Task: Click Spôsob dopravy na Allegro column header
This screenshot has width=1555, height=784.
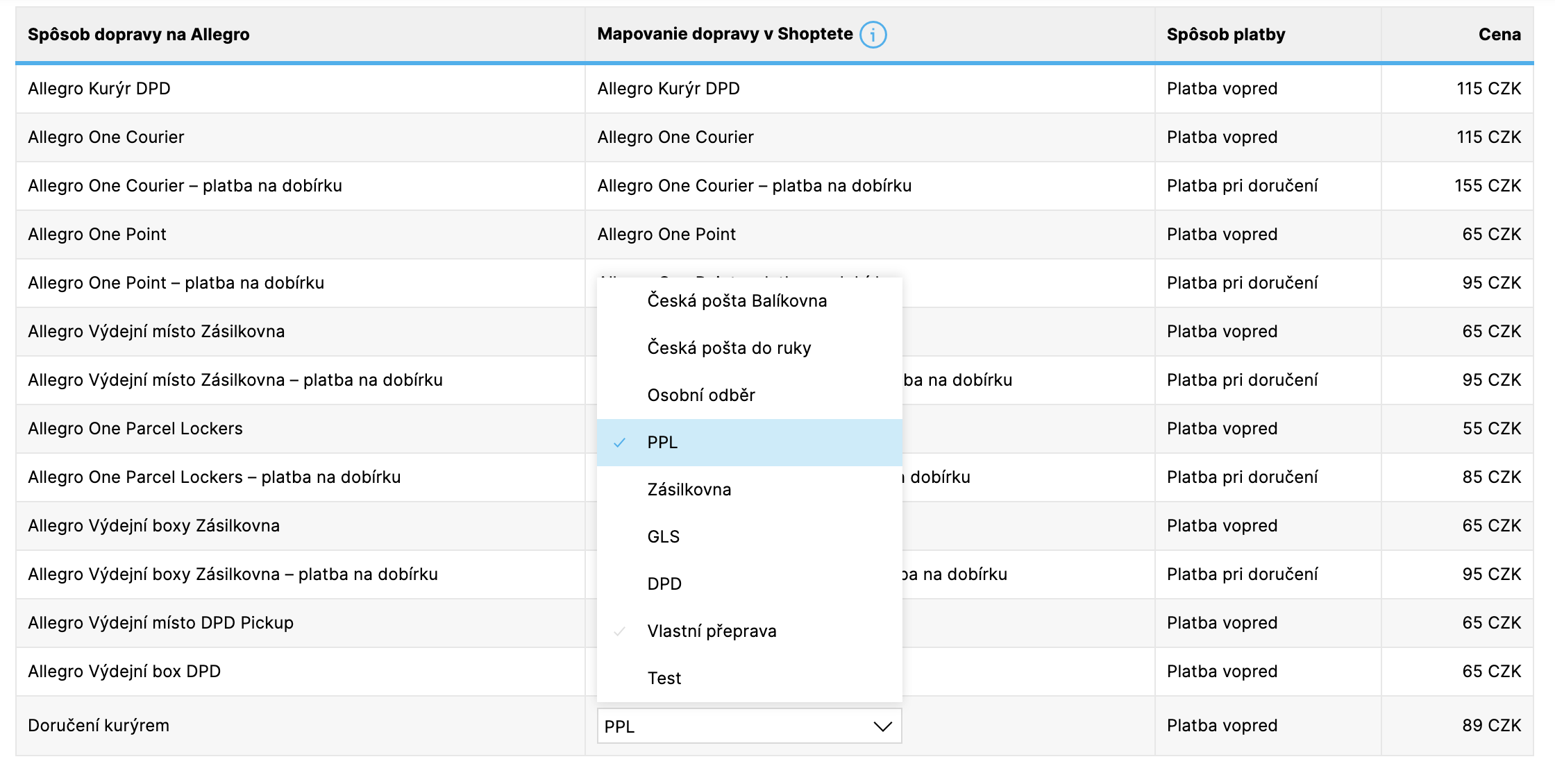Action: [x=139, y=35]
